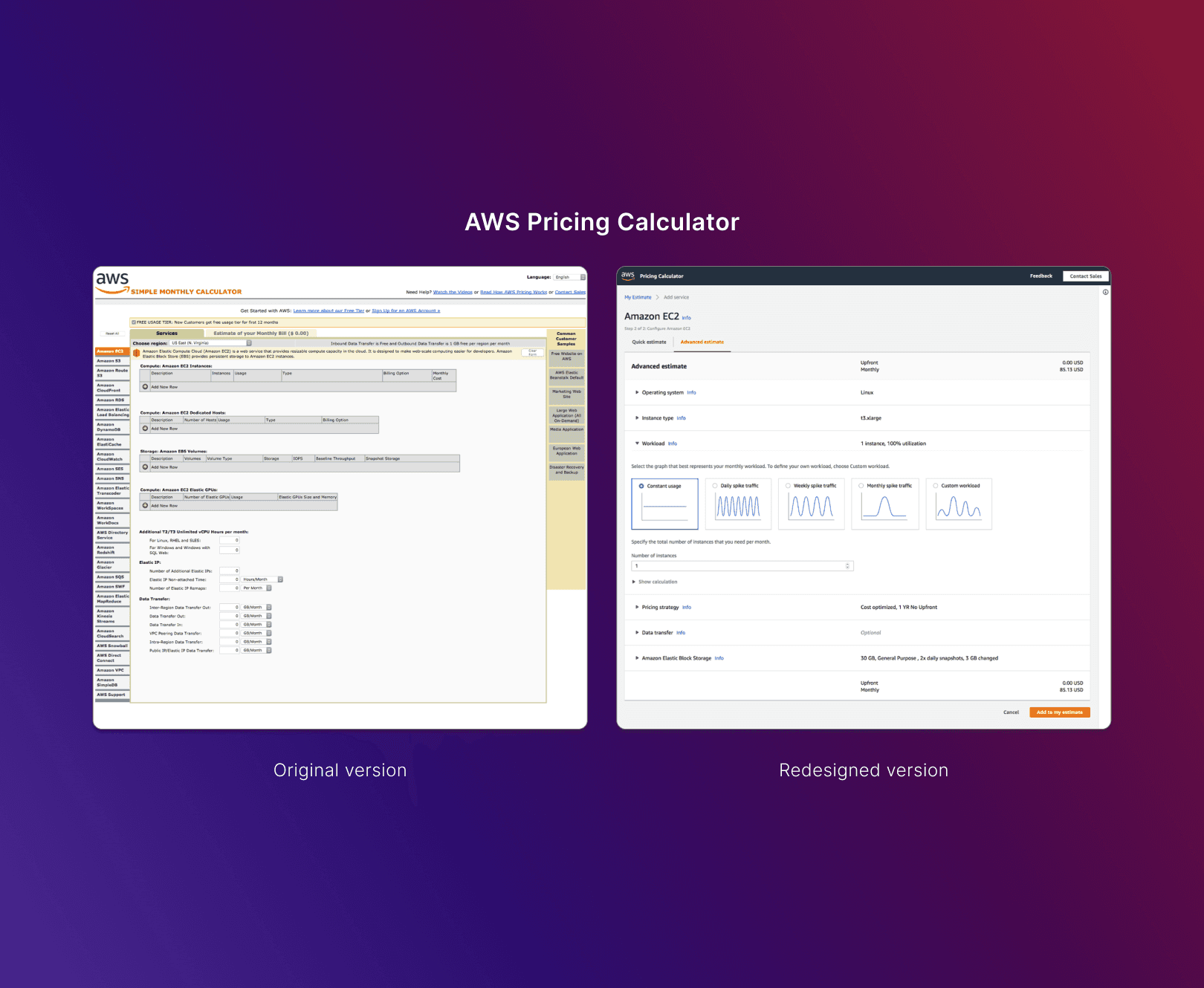Screen dimensions: 1204x988
Task: Click plus icon under EC2 Dedicated Hosts table
Action: click(146, 428)
